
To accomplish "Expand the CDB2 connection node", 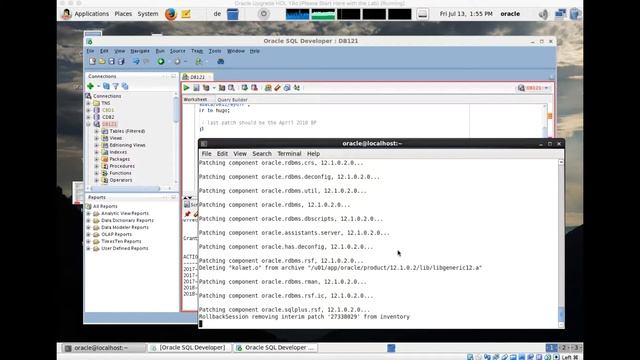I will (x=89, y=117).
